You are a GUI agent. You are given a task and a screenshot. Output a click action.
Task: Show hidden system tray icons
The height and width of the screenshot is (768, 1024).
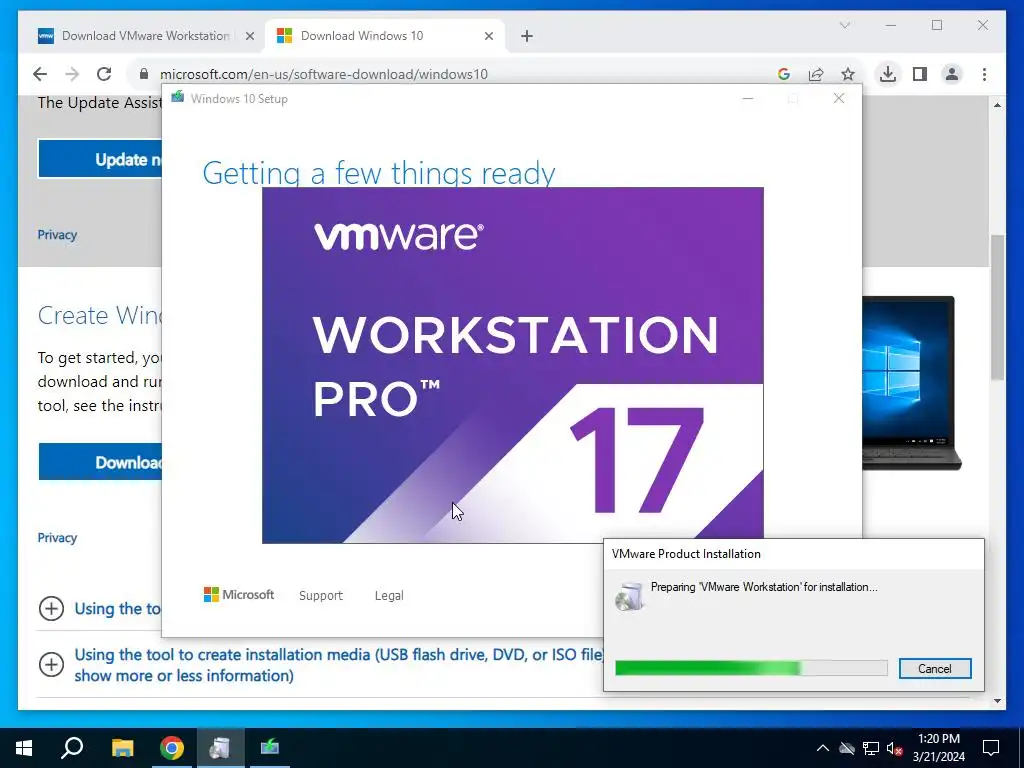[823, 748]
